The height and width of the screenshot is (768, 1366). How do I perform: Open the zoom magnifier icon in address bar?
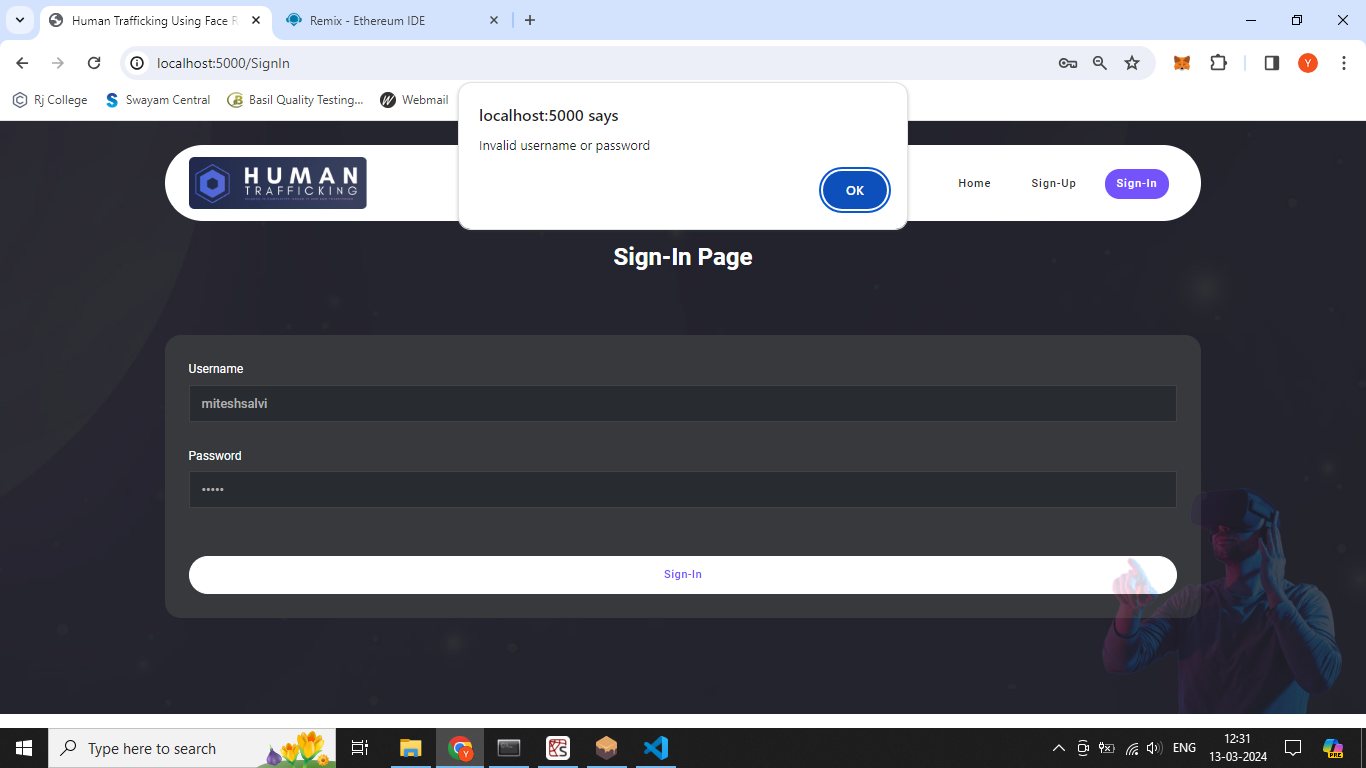[x=1100, y=63]
